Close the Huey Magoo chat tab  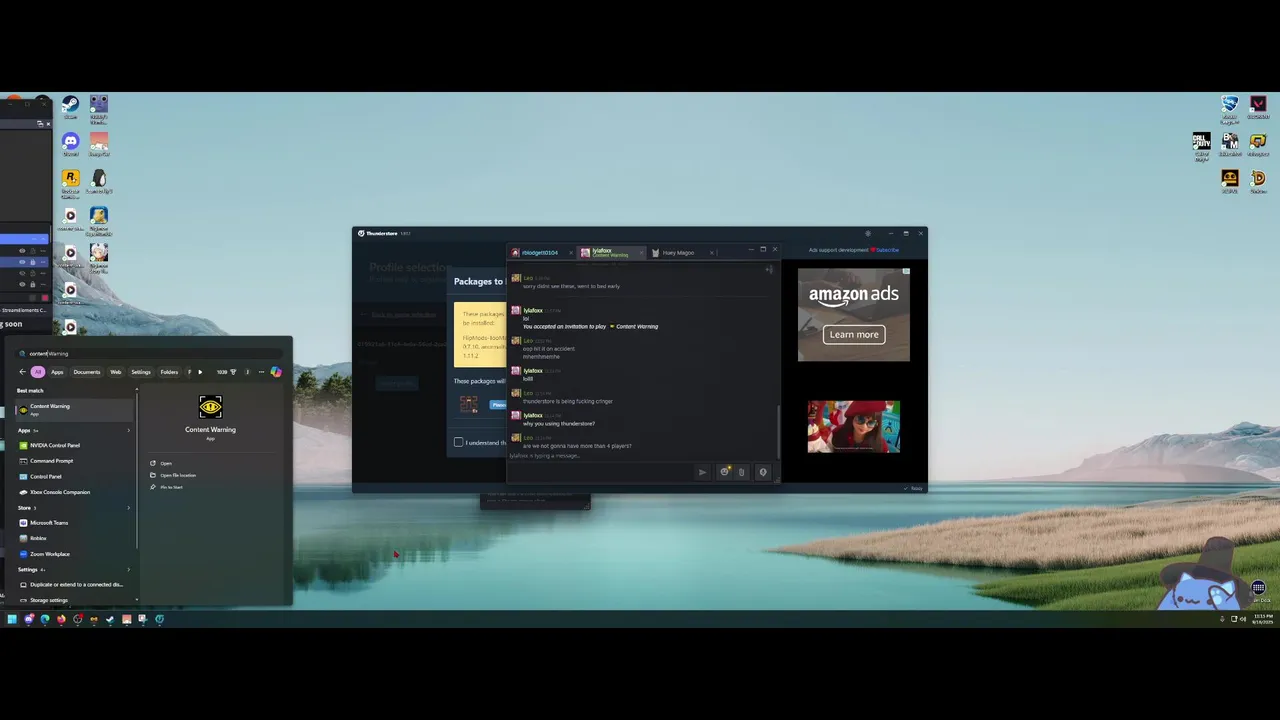point(710,253)
